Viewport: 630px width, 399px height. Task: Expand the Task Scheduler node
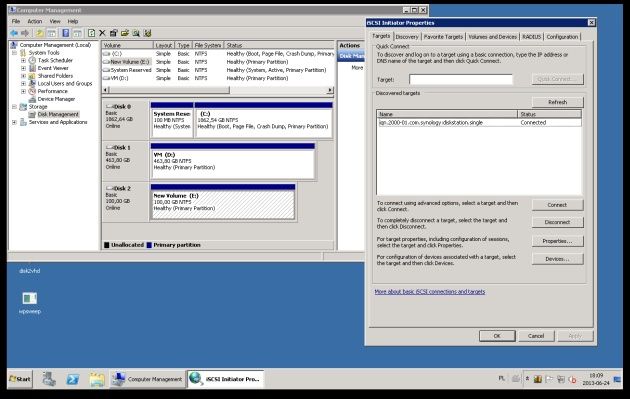[23, 60]
